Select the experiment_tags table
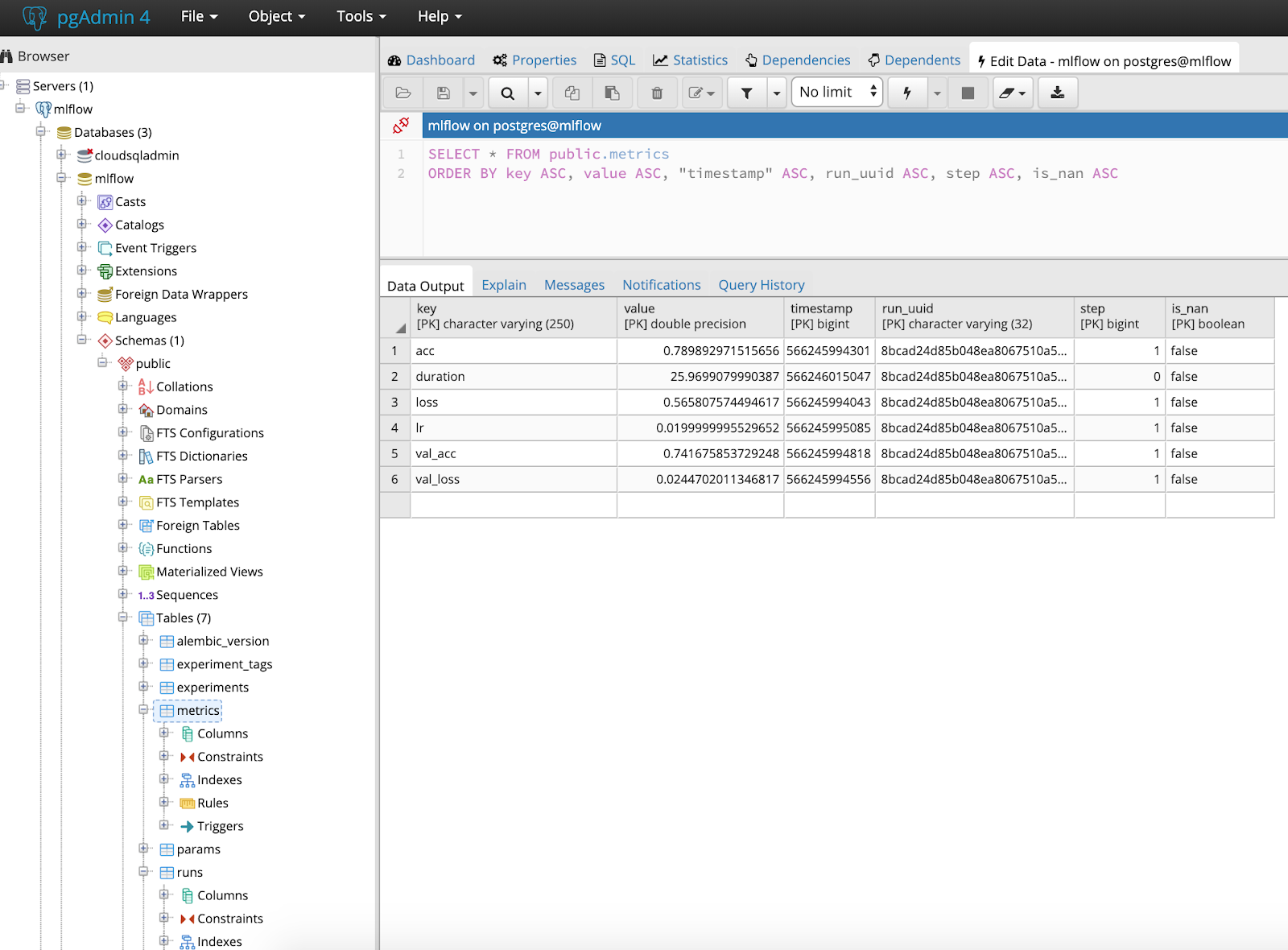Screen dimensions: 1288x950 225,665
